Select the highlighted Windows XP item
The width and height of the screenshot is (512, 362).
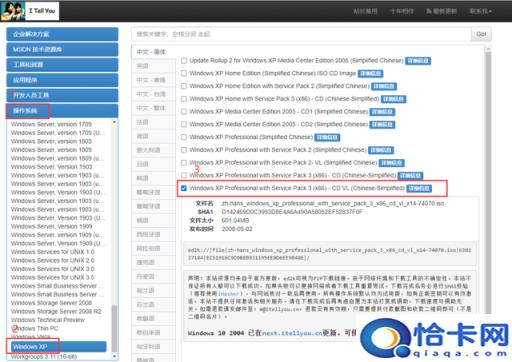coord(59,347)
